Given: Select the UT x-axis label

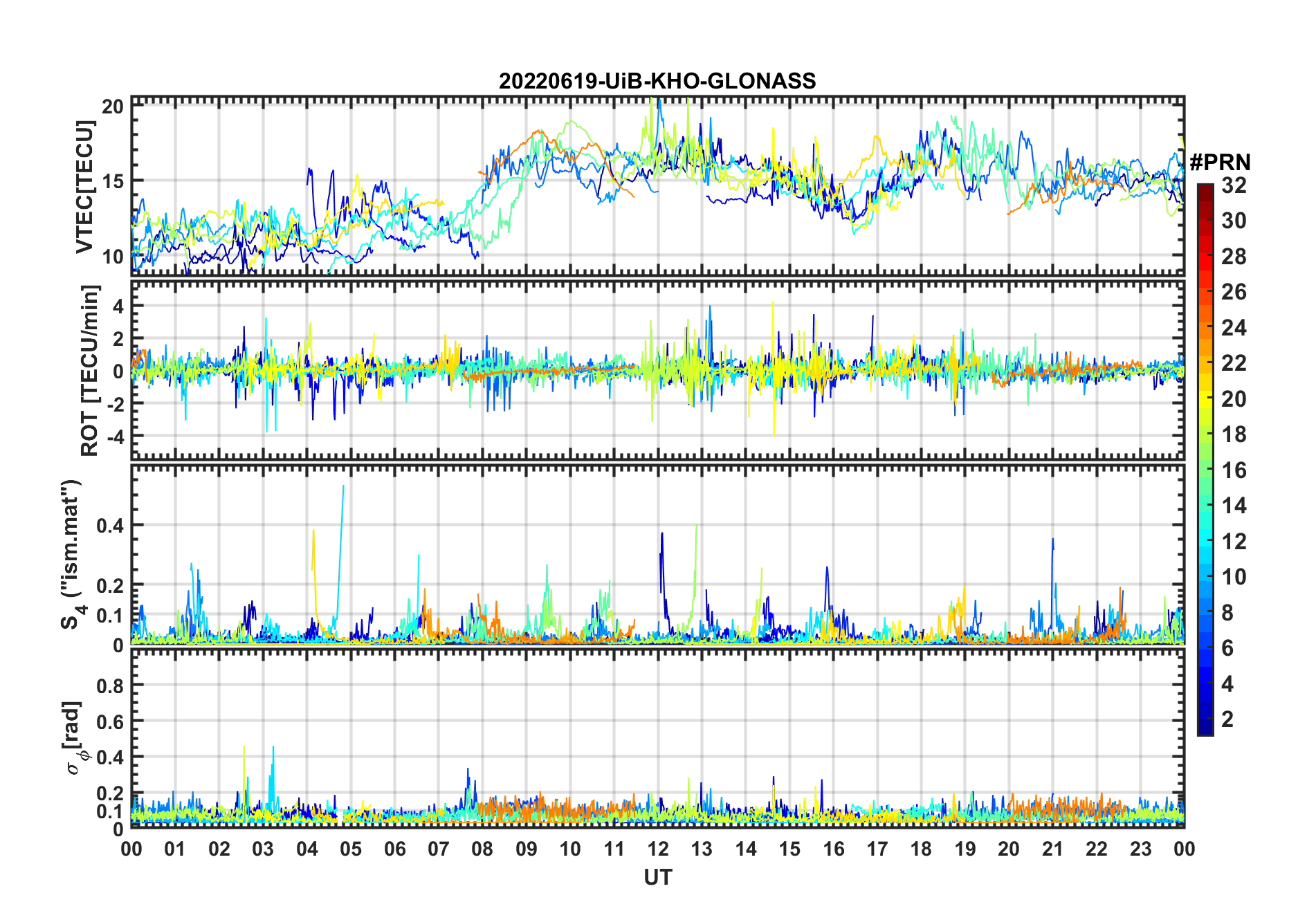Looking at the screenshot, I should click(x=657, y=877).
